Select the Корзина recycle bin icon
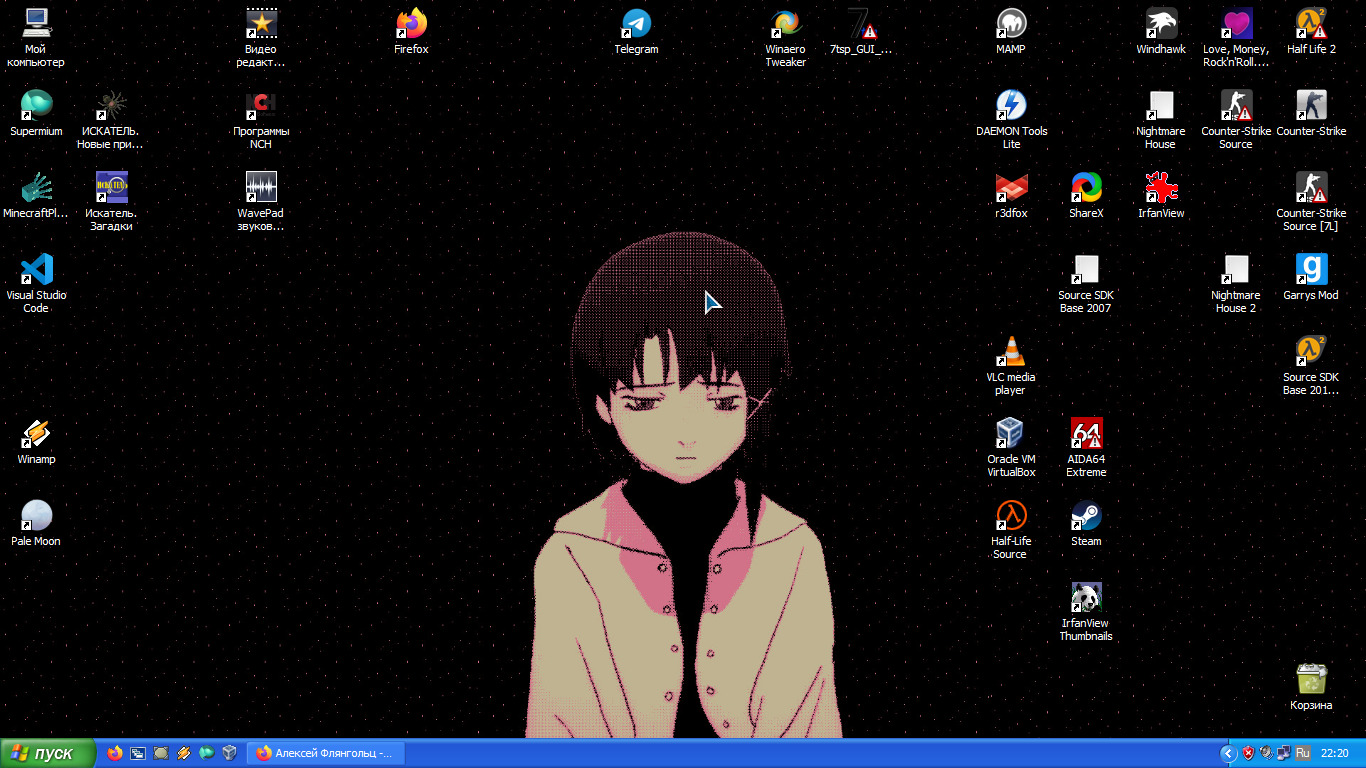Image resolution: width=1366 pixels, height=768 pixels. click(1311, 687)
